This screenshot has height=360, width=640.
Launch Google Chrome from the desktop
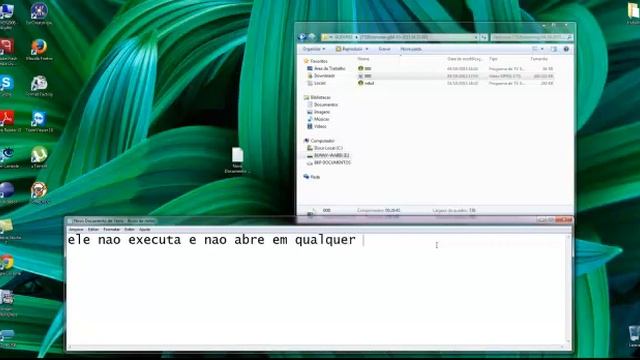pos(7,264)
